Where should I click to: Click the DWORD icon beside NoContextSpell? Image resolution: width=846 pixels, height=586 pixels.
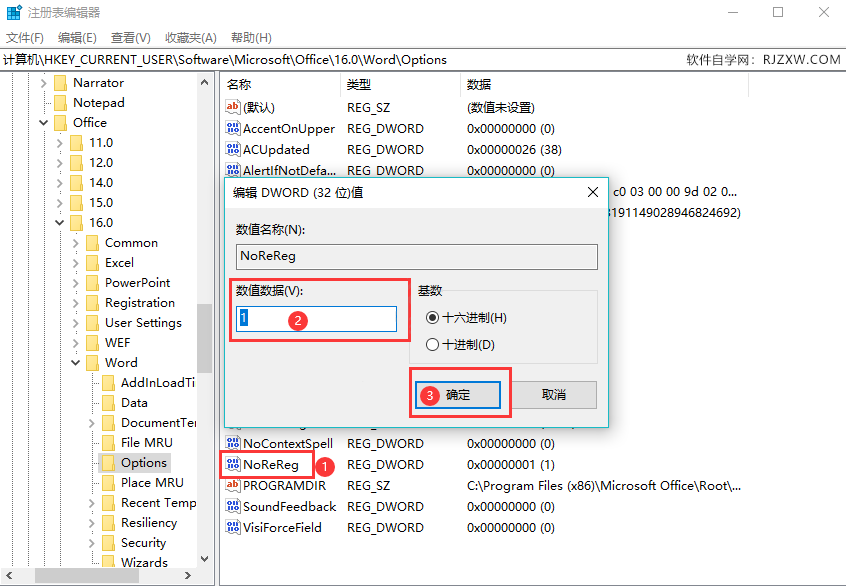tap(234, 443)
